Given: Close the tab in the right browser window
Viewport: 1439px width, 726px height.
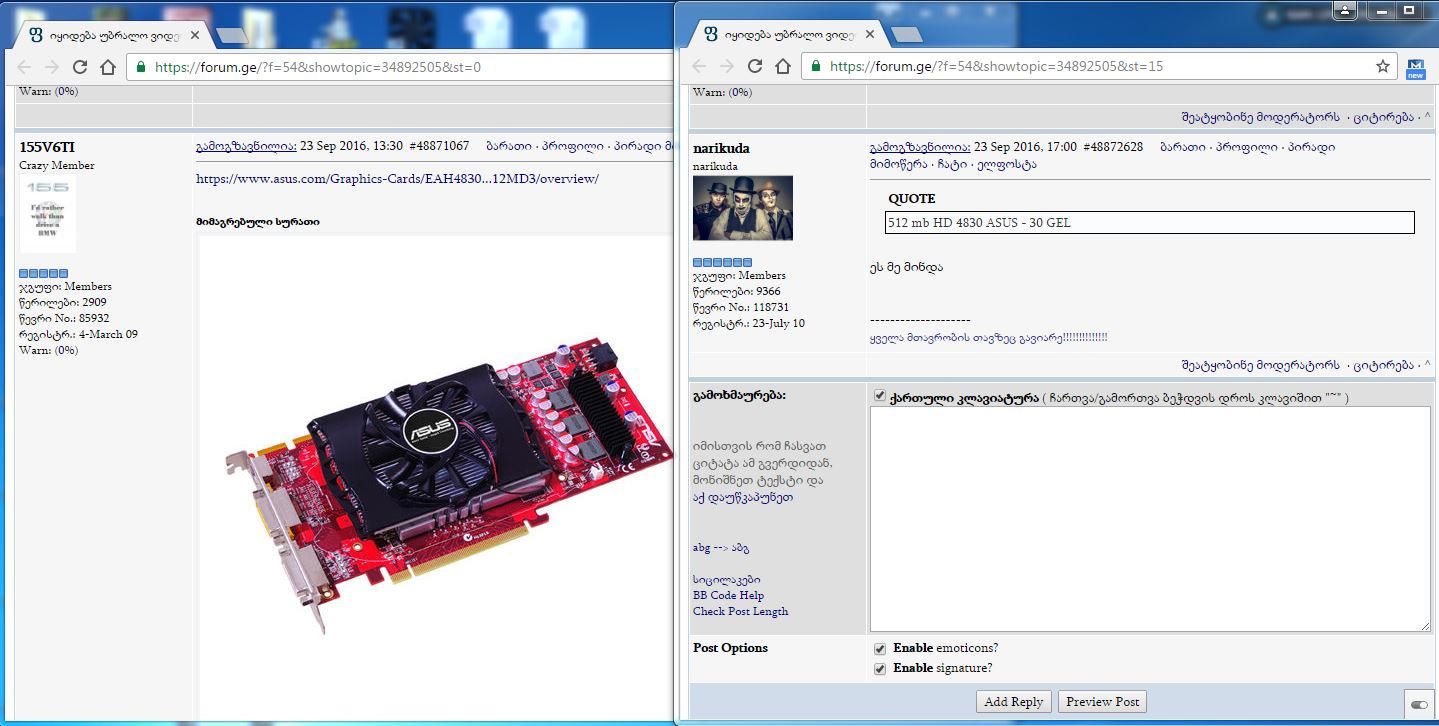Looking at the screenshot, I should pyautogui.click(x=870, y=35).
